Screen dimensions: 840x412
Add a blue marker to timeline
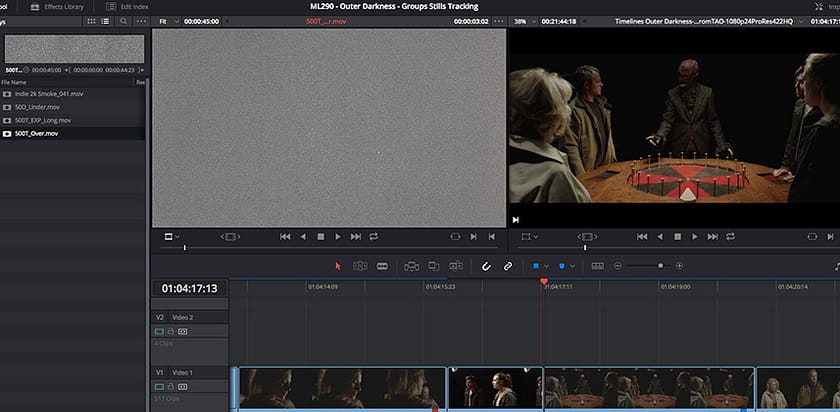pos(562,266)
